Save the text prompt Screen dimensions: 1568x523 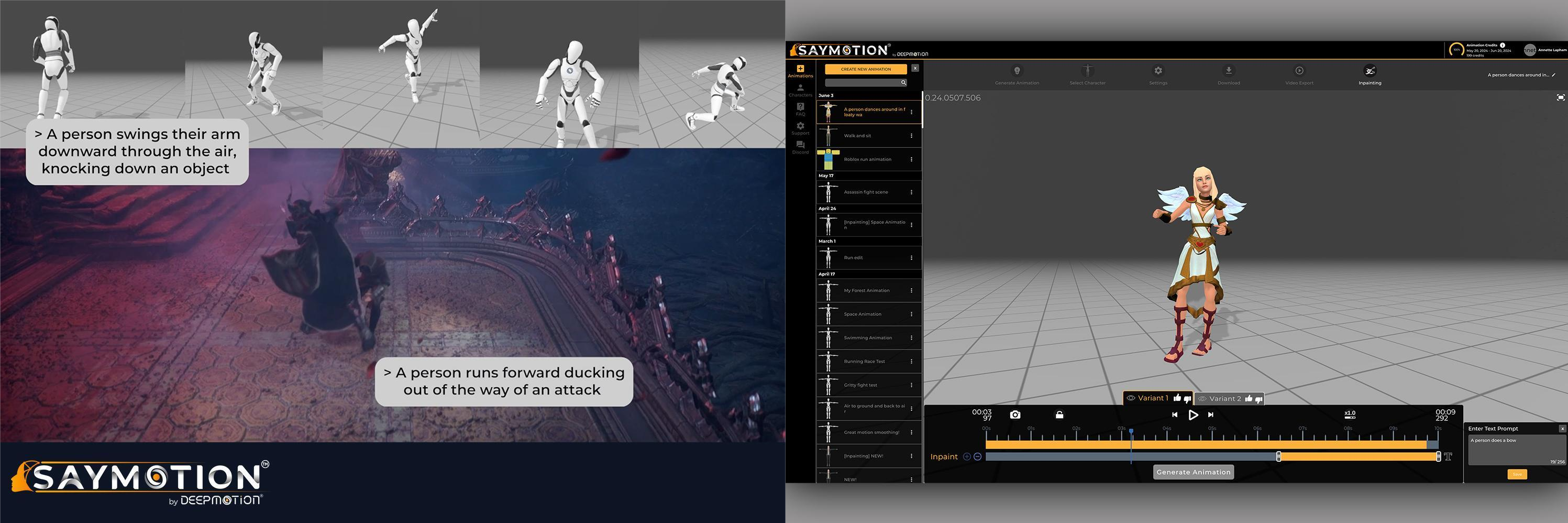(x=1517, y=474)
